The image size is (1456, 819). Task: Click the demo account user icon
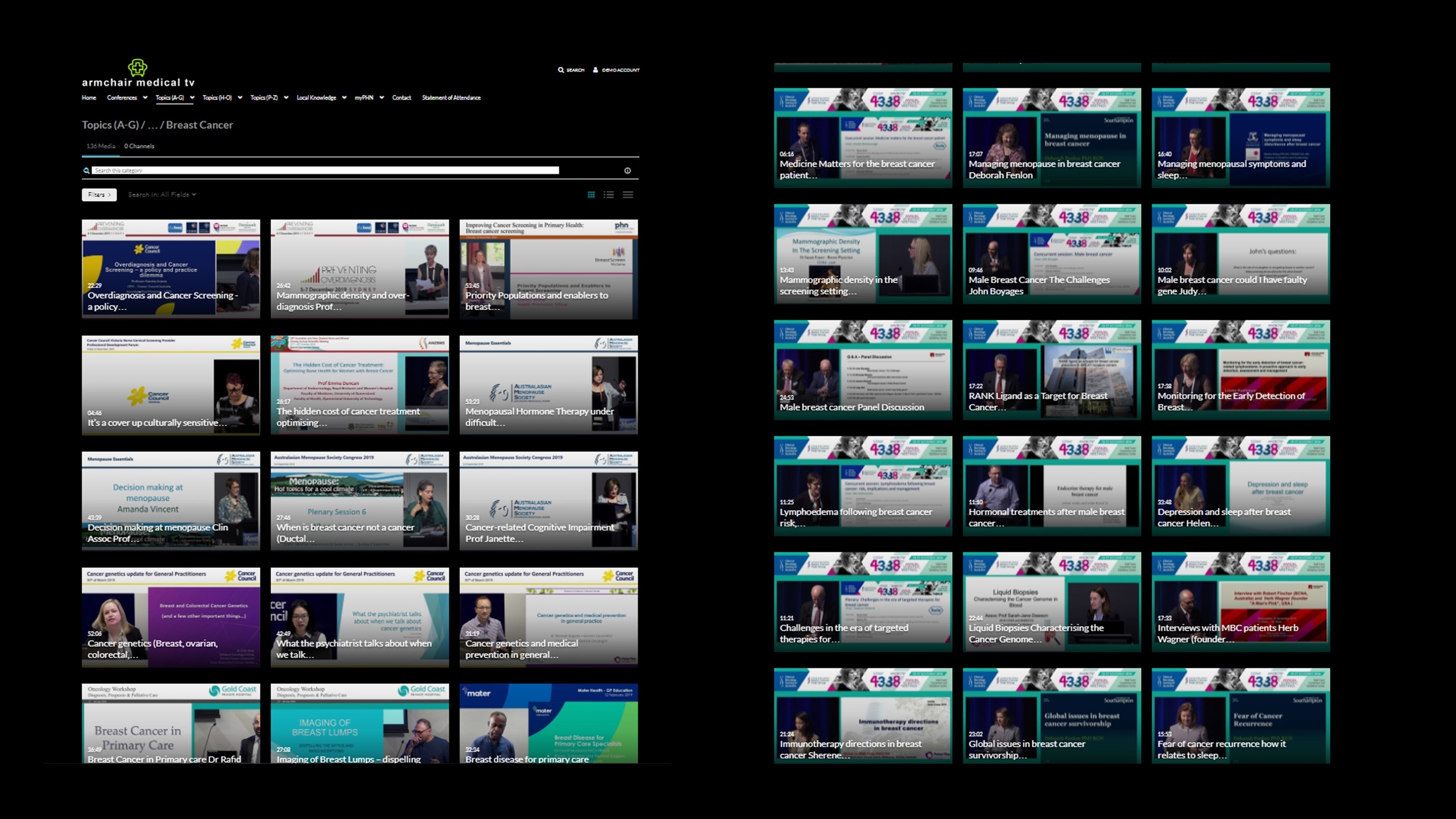(x=595, y=70)
